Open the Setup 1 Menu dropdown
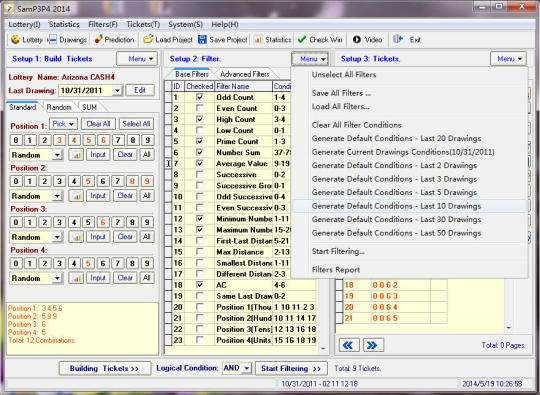This screenshot has width=540, height=395. (x=137, y=59)
